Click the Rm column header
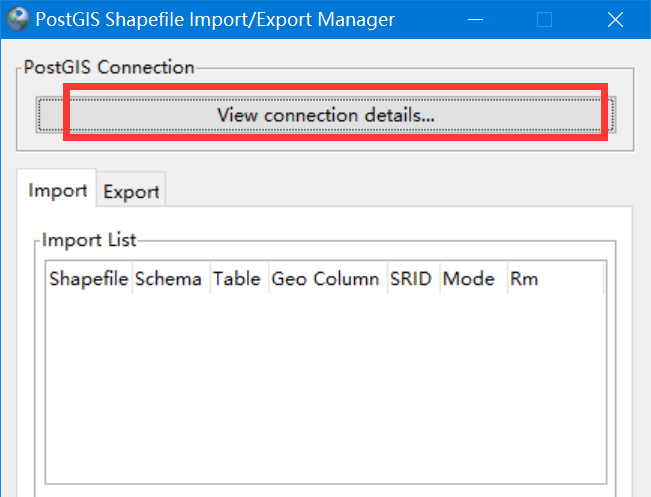The height and width of the screenshot is (497, 651). pyautogui.click(x=524, y=279)
